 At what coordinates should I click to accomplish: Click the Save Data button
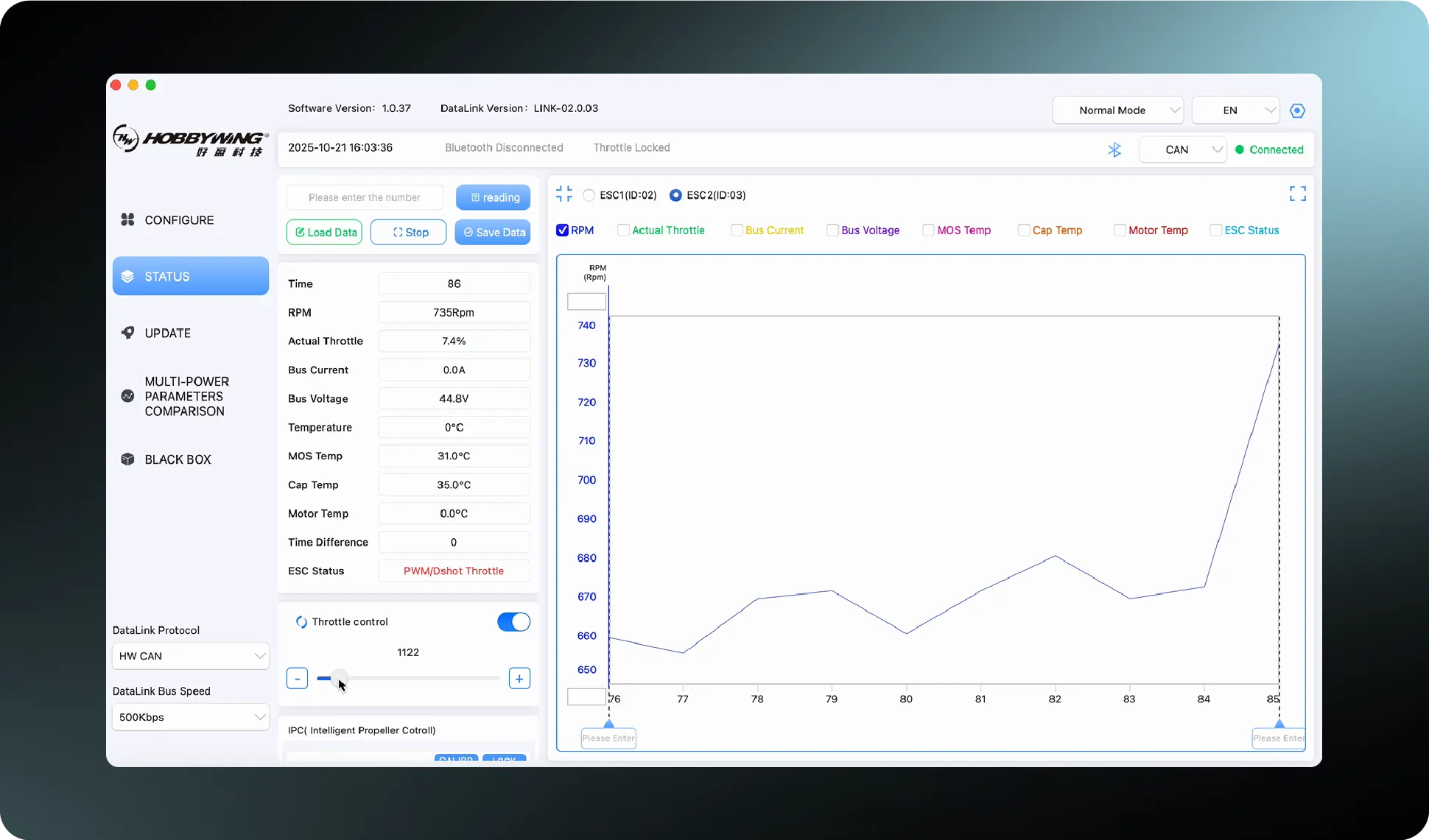click(493, 232)
